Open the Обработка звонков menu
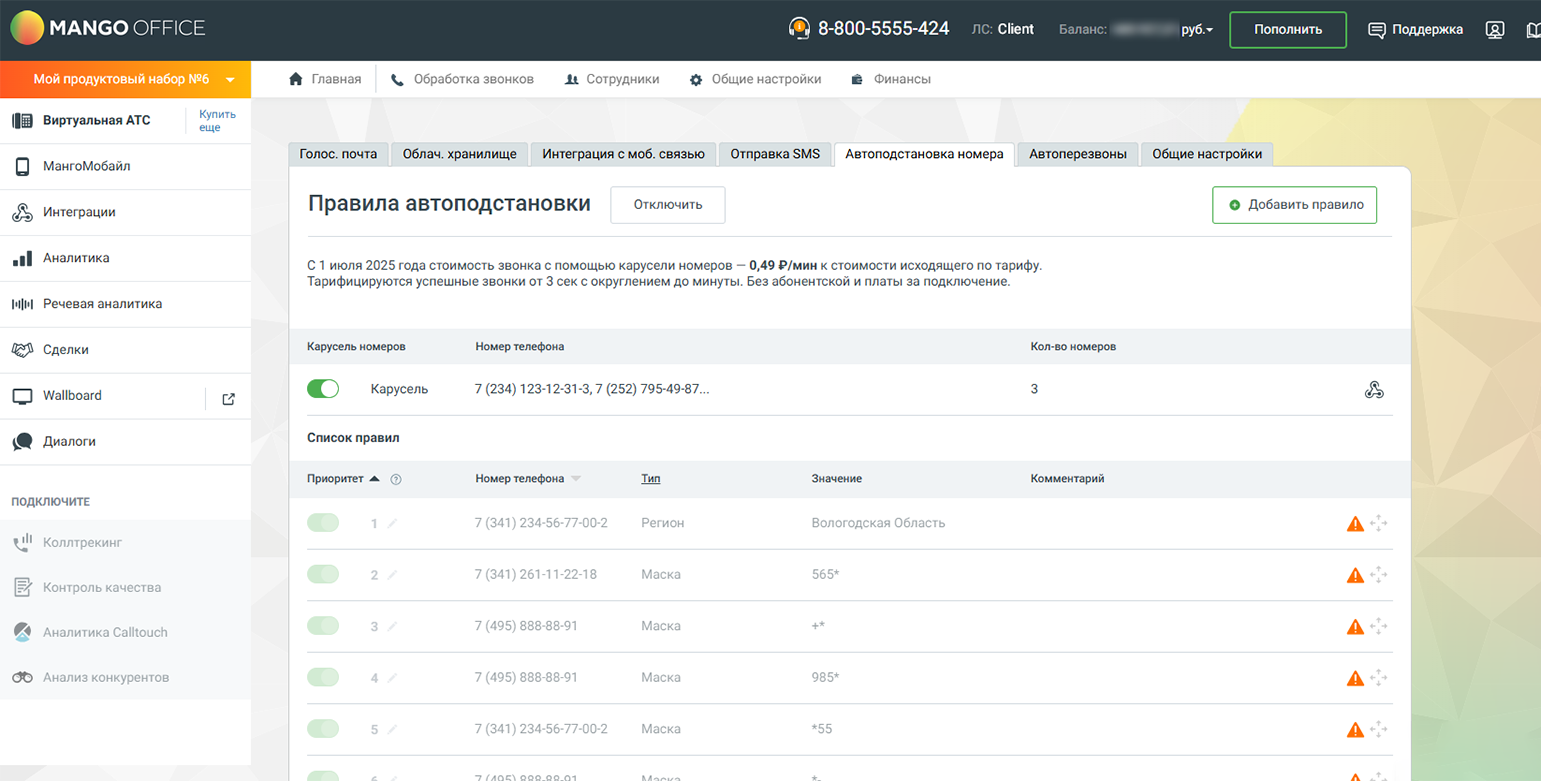Image resolution: width=1541 pixels, height=781 pixels. 462,79
